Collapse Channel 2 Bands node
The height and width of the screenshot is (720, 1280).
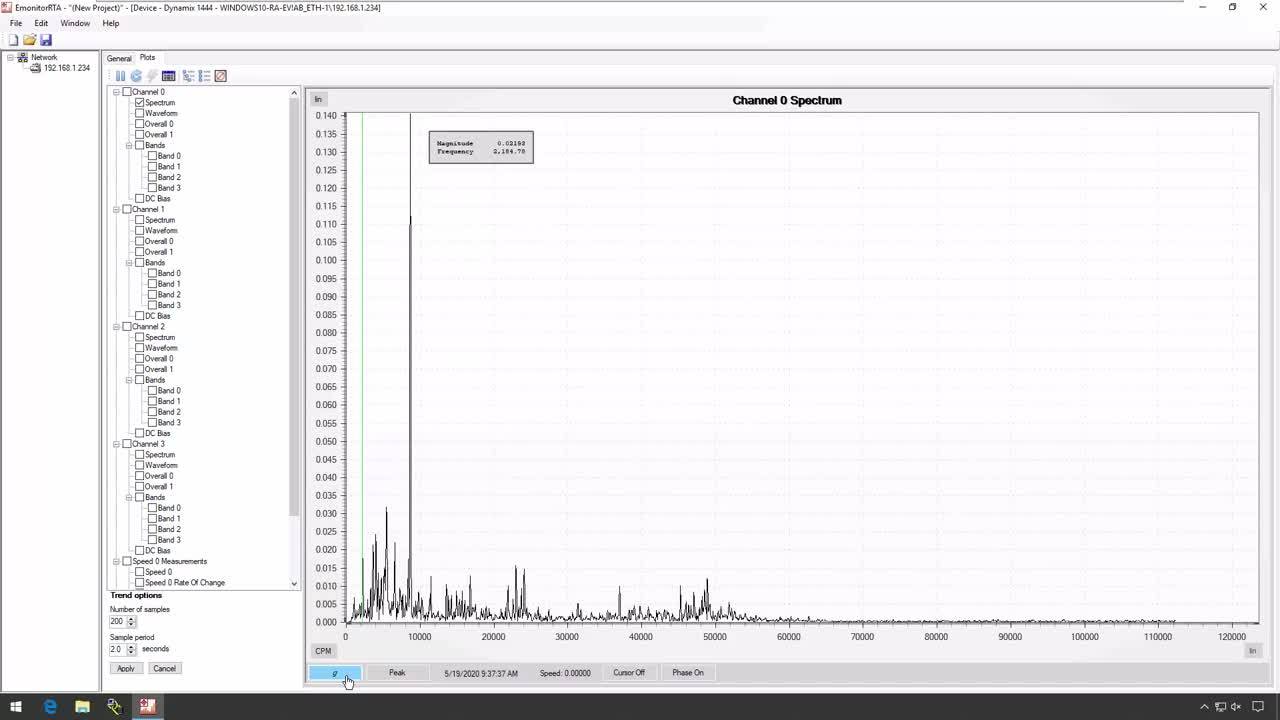[x=129, y=380]
